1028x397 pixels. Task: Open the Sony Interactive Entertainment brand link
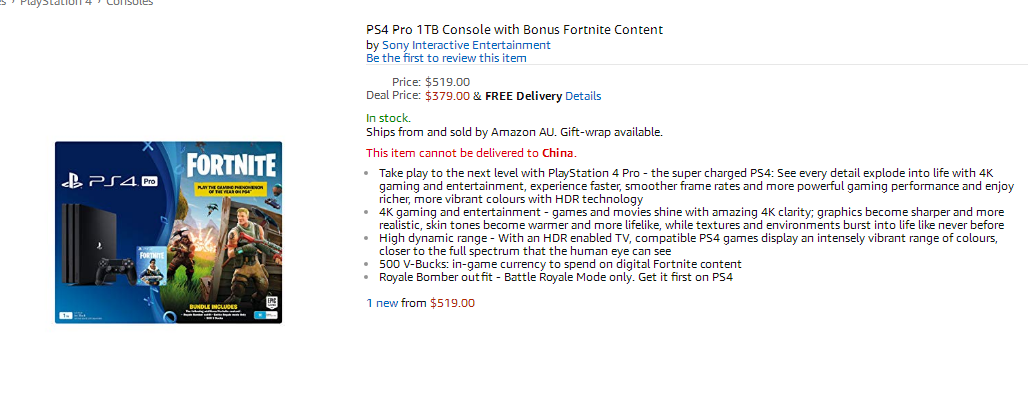pyautogui.click(x=466, y=45)
